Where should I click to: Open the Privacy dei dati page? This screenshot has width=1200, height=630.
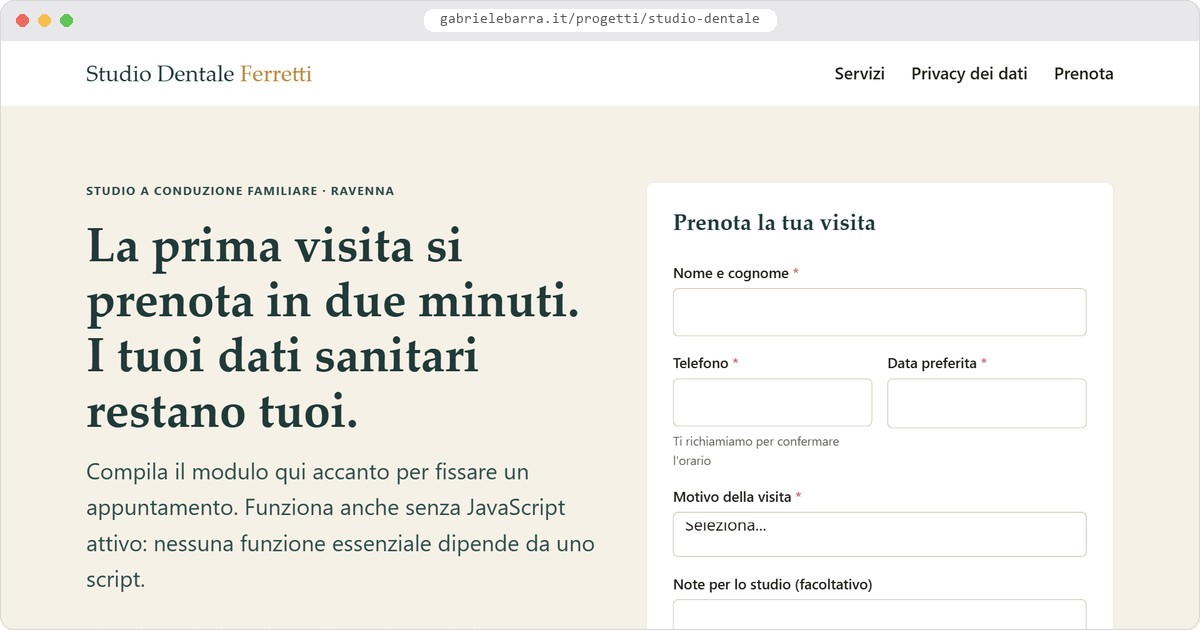(x=969, y=74)
